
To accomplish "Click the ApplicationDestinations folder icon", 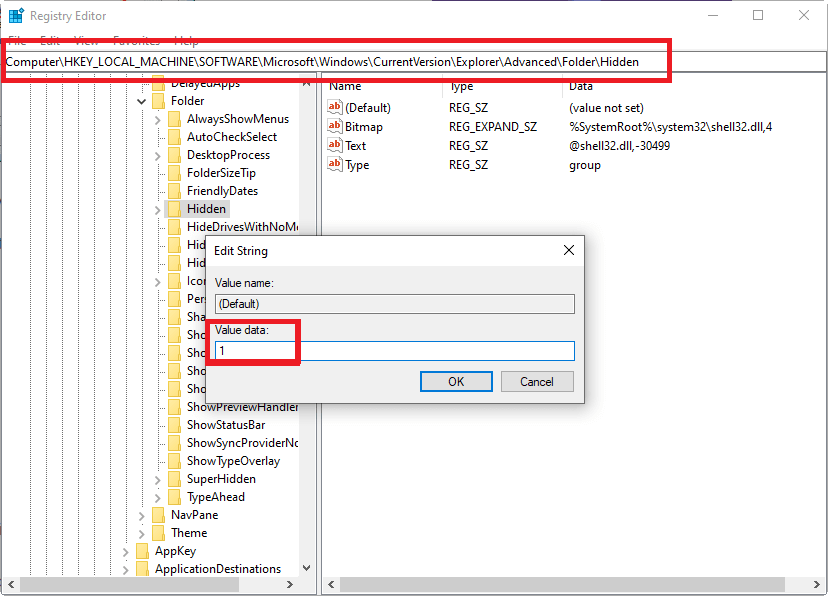I will (142, 569).
